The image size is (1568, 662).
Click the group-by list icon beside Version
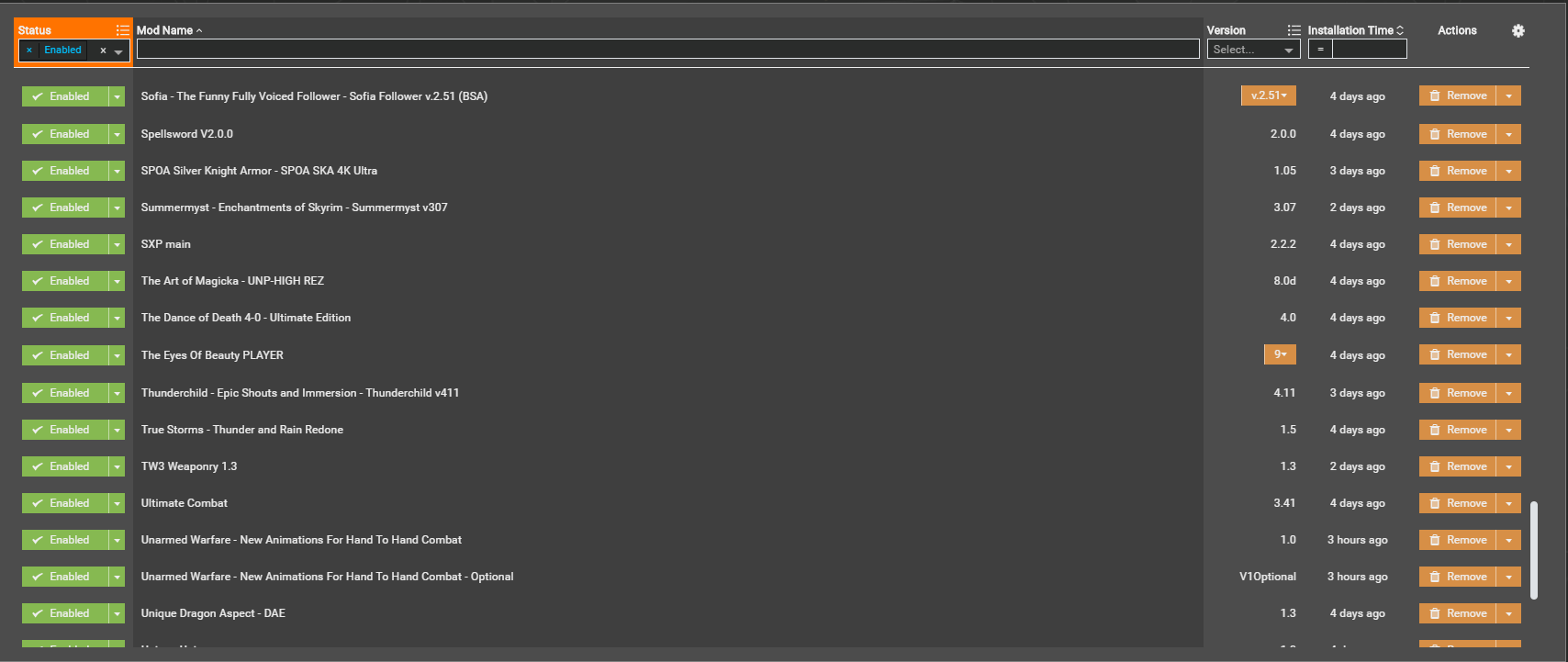pyautogui.click(x=1294, y=30)
